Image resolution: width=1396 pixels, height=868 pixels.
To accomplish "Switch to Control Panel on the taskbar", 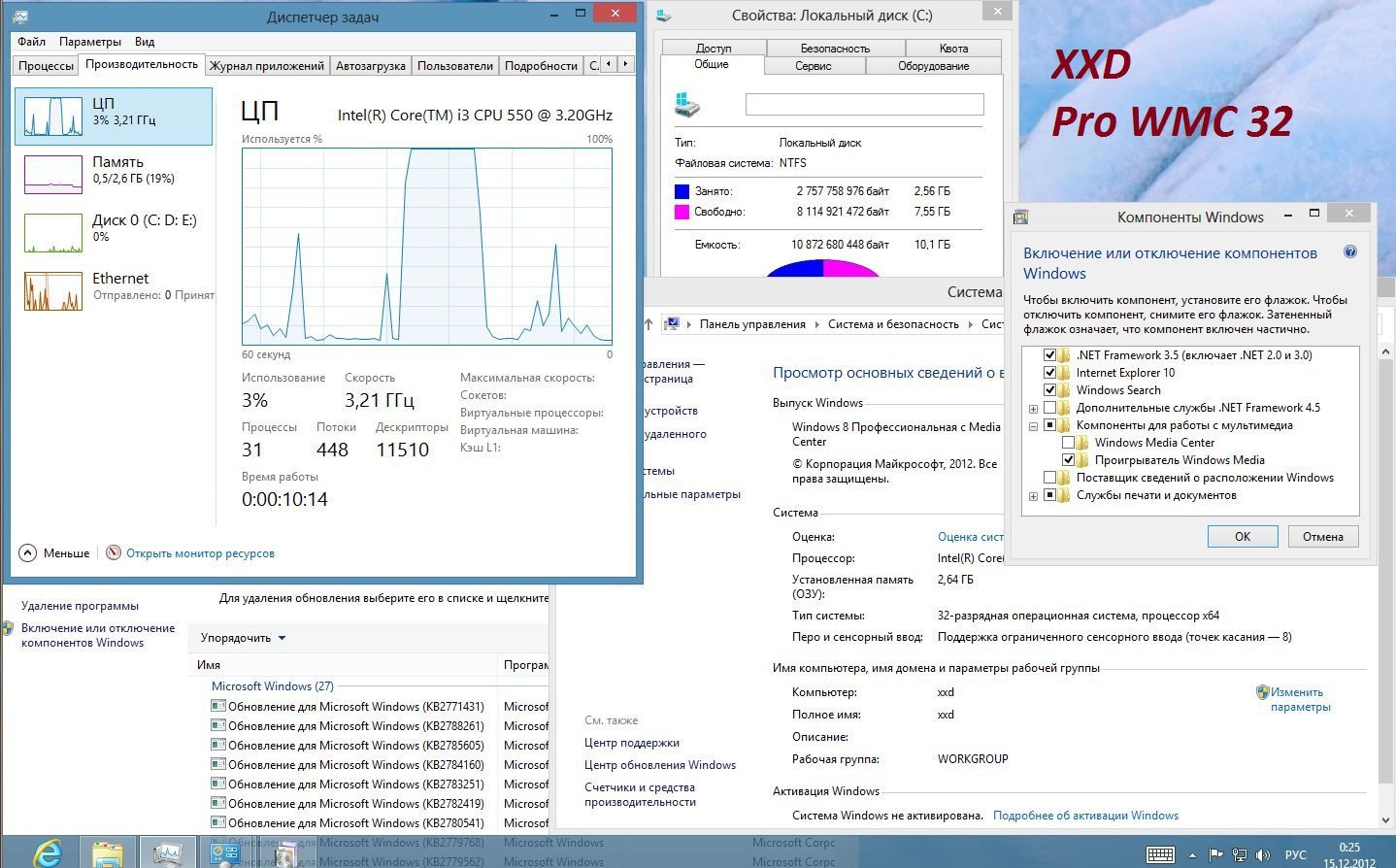I will point(226,853).
